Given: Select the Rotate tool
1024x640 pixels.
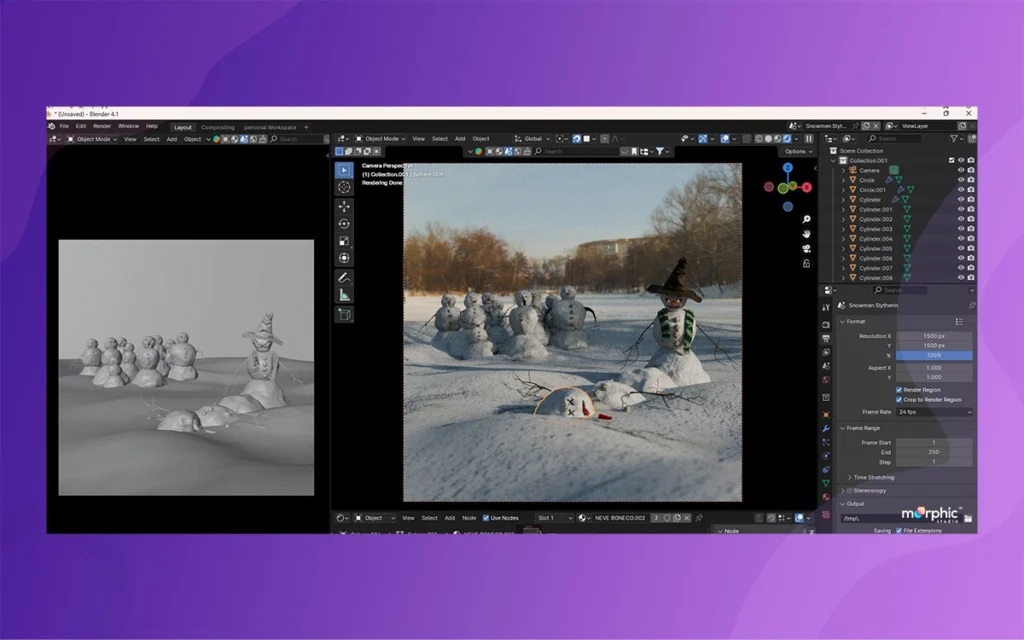Looking at the screenshot, I should pos(344,224).
